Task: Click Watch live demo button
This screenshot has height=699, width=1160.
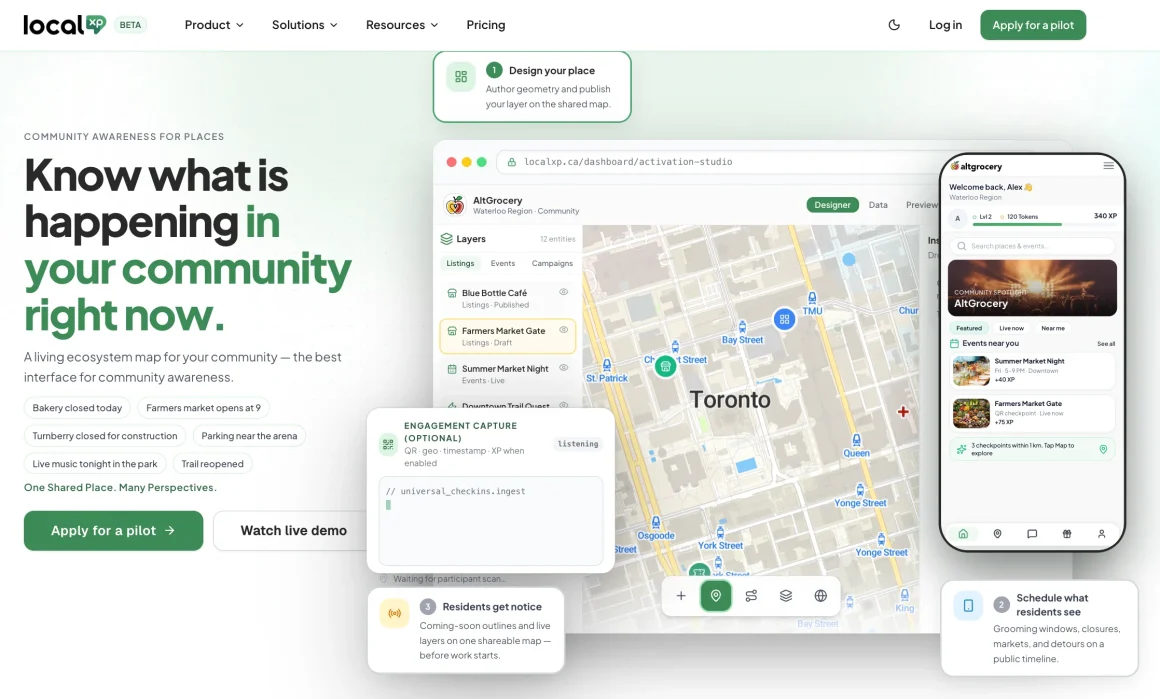Action: click(293, 530)
